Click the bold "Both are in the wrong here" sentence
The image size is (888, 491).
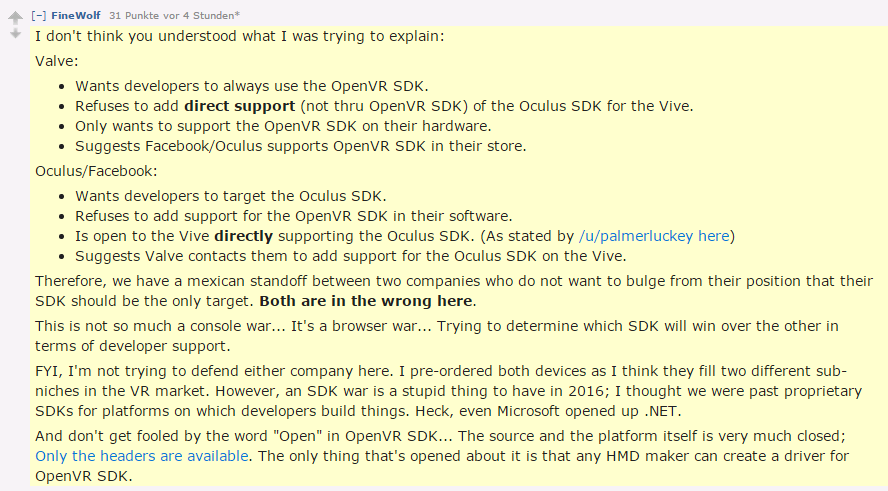(x=366, y=301)
